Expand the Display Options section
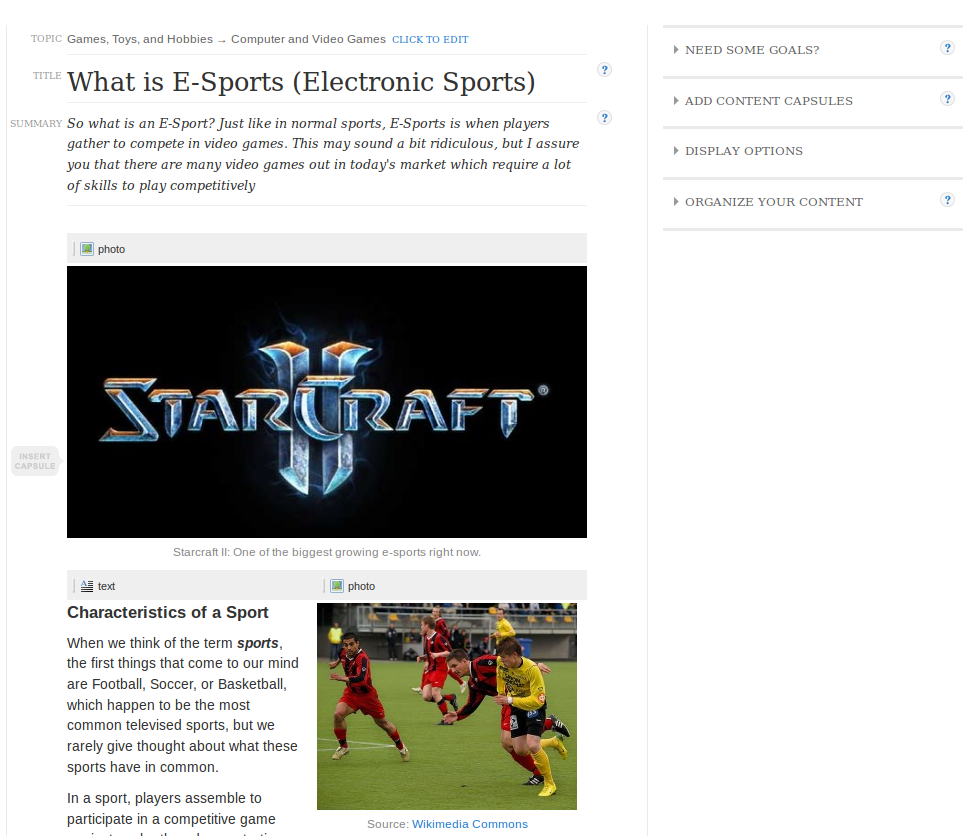The image size is (973, 836). (x=738, y=151)
